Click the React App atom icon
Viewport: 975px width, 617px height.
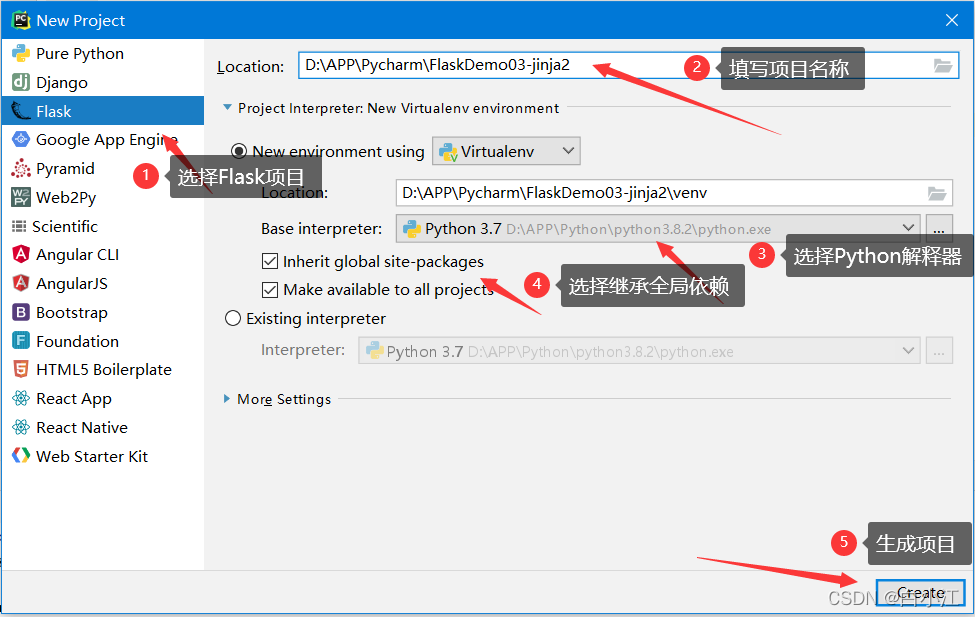[21, 398]
